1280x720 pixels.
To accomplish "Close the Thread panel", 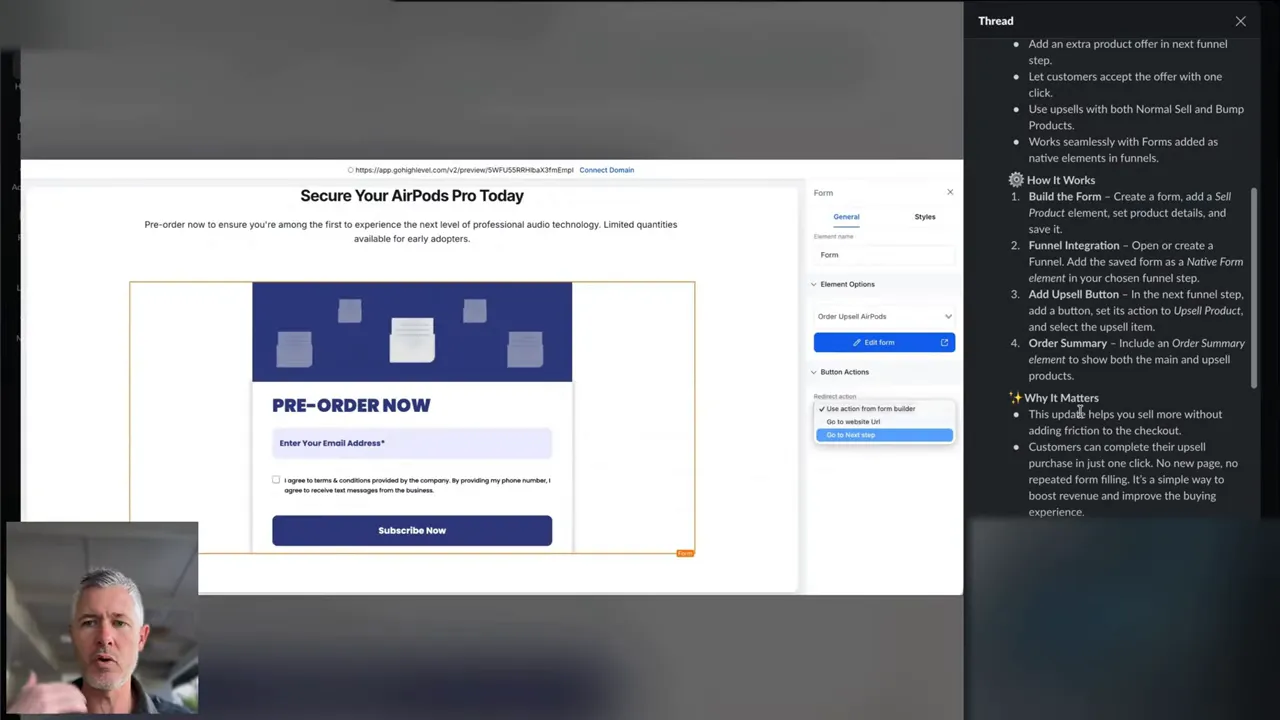I will 1240,21.
